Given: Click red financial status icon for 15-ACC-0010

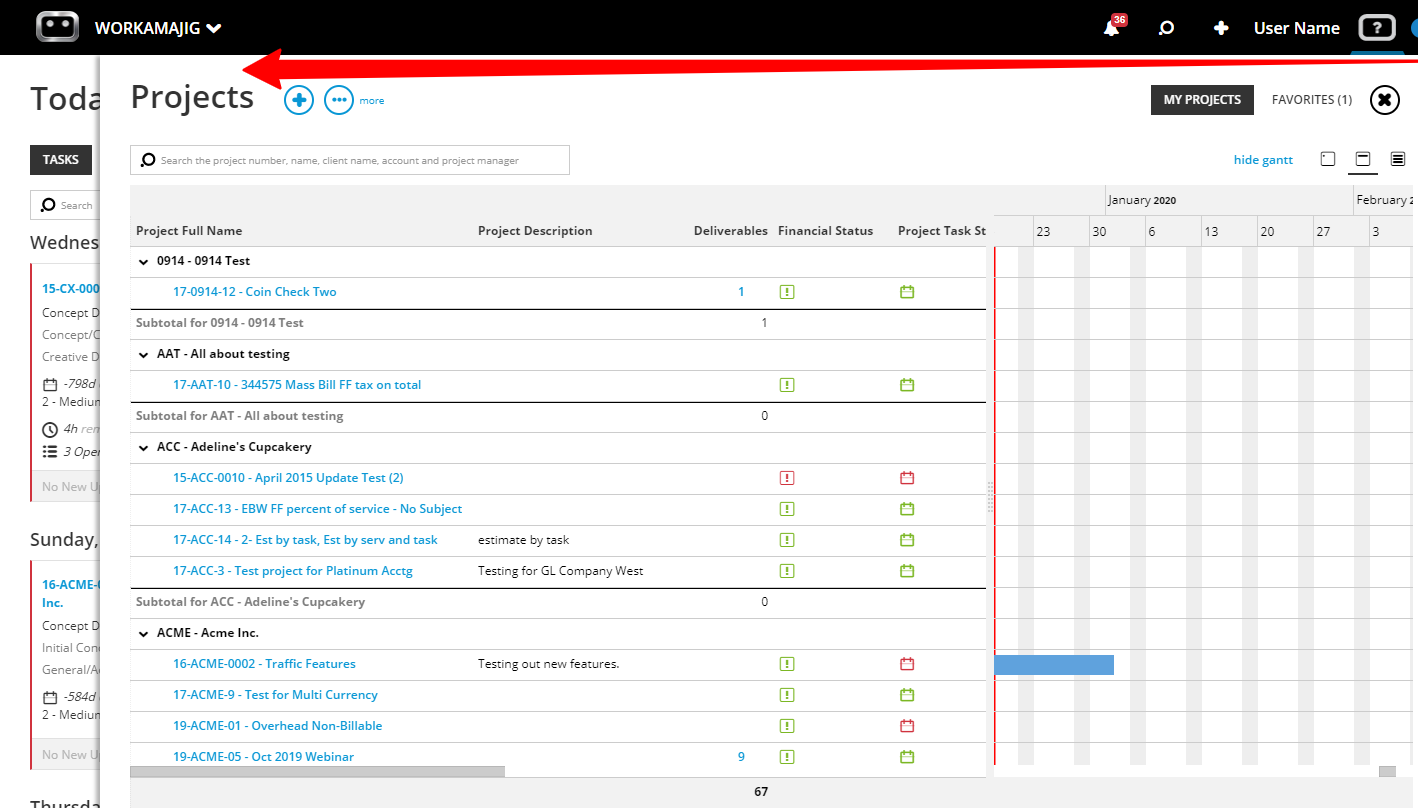Looking at the screenshot, I should click(787, 478).
